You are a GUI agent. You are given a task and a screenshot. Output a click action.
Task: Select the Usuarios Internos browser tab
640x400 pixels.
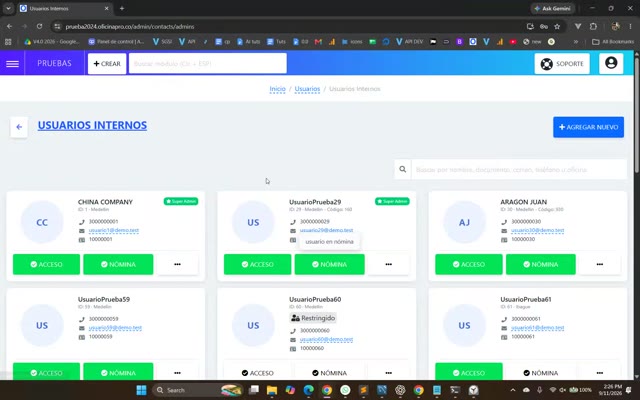click(65, 8)
